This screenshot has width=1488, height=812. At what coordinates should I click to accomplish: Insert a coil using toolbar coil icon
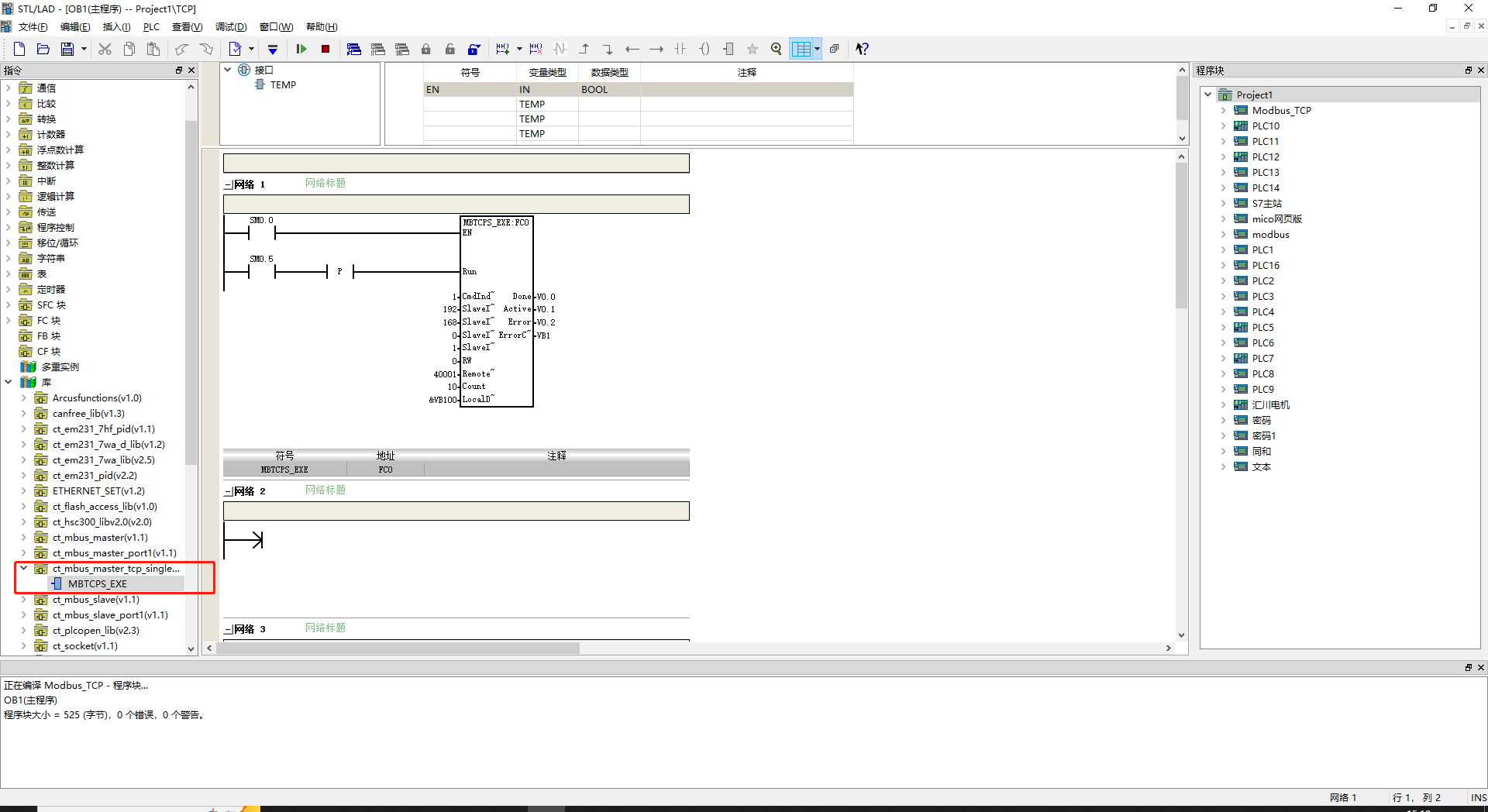click(x=704, y=49)
